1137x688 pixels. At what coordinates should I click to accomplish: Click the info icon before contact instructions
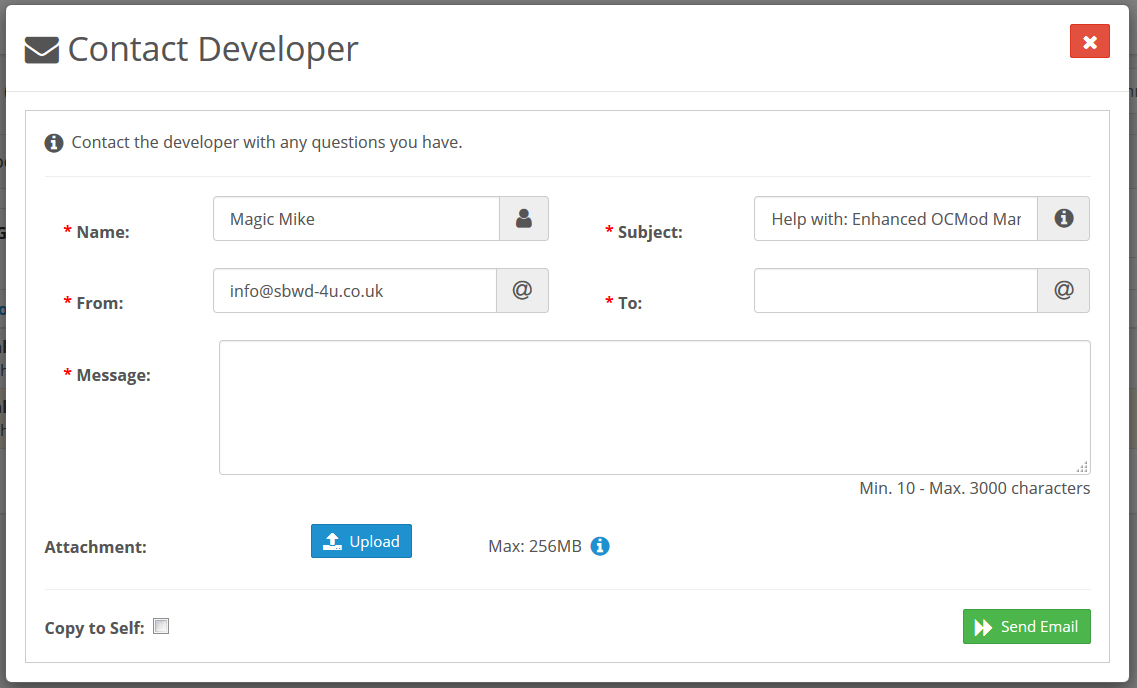(x=54, y=143)
